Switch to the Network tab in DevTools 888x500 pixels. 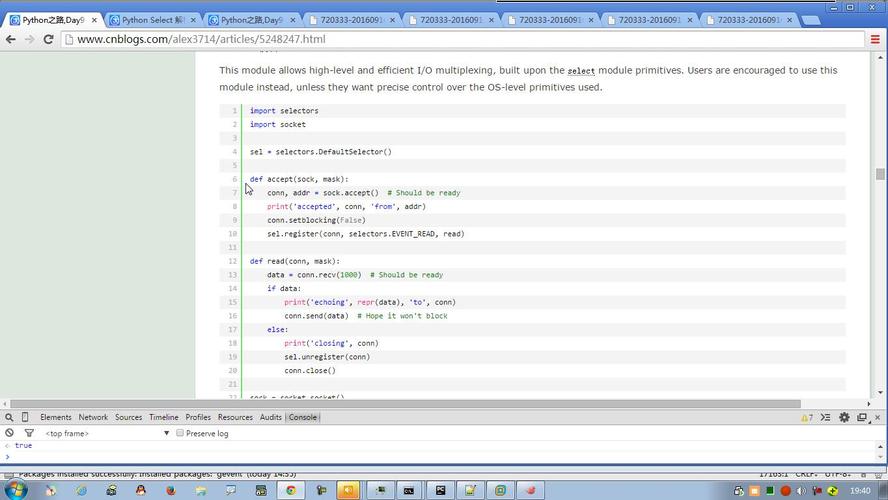(93, 417)
